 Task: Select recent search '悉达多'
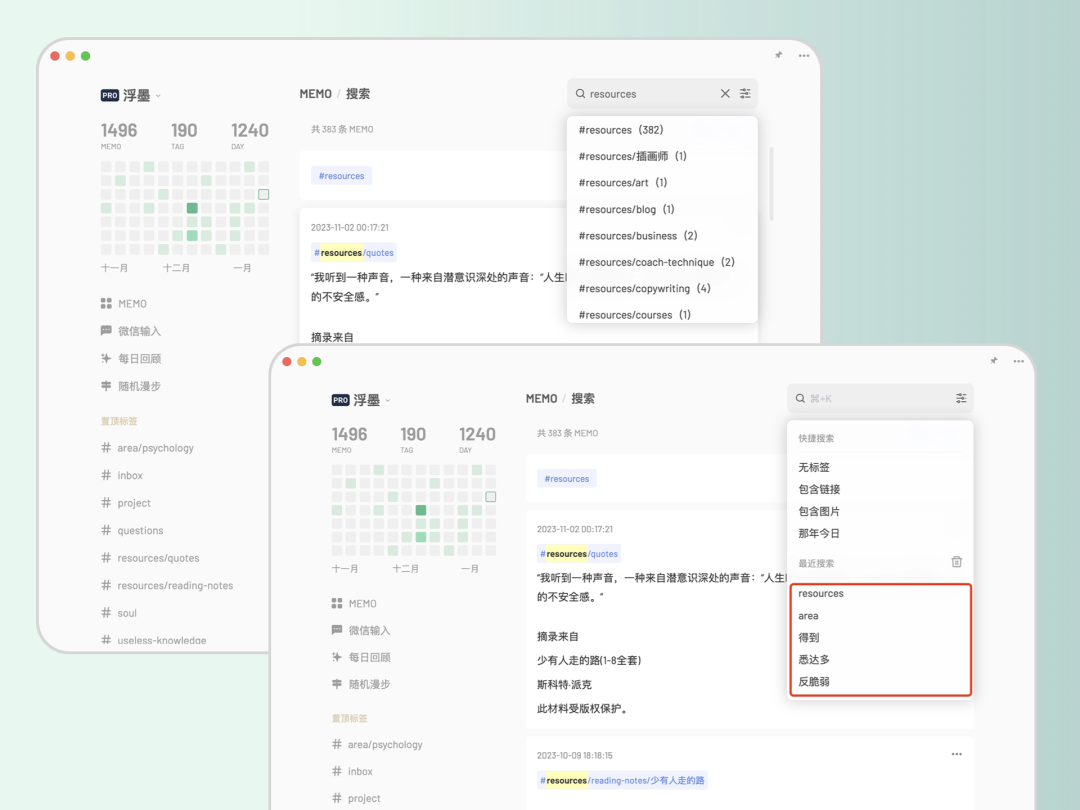tap(814, 660)
